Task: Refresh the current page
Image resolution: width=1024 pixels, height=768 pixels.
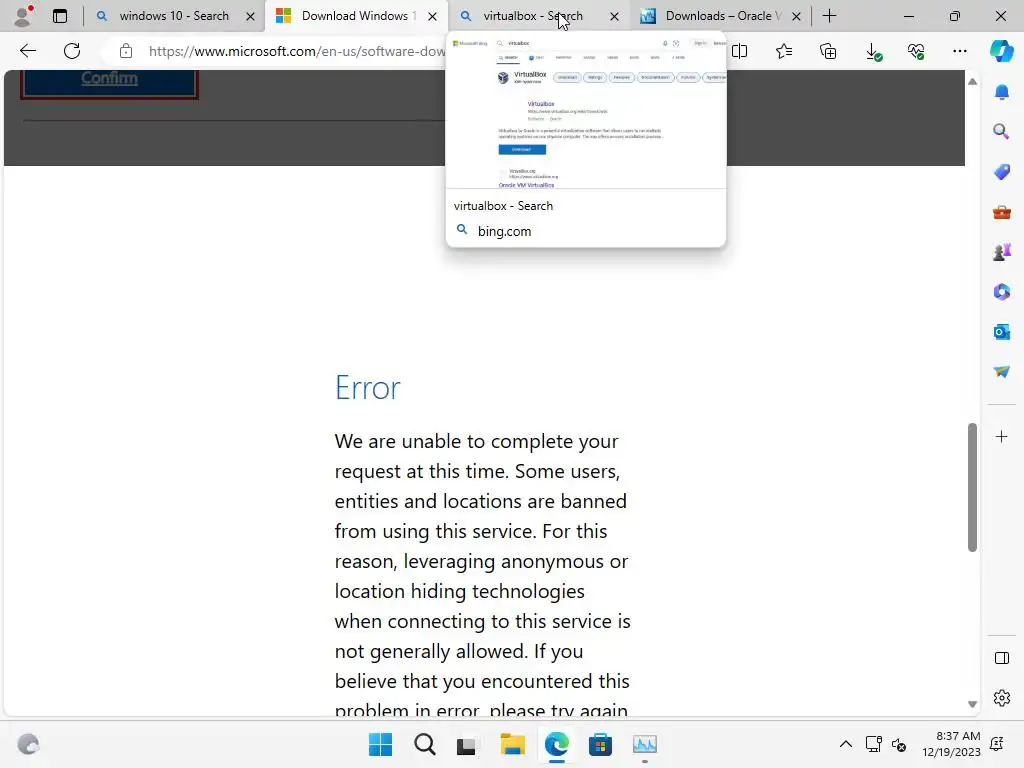Action: (72, 51)
